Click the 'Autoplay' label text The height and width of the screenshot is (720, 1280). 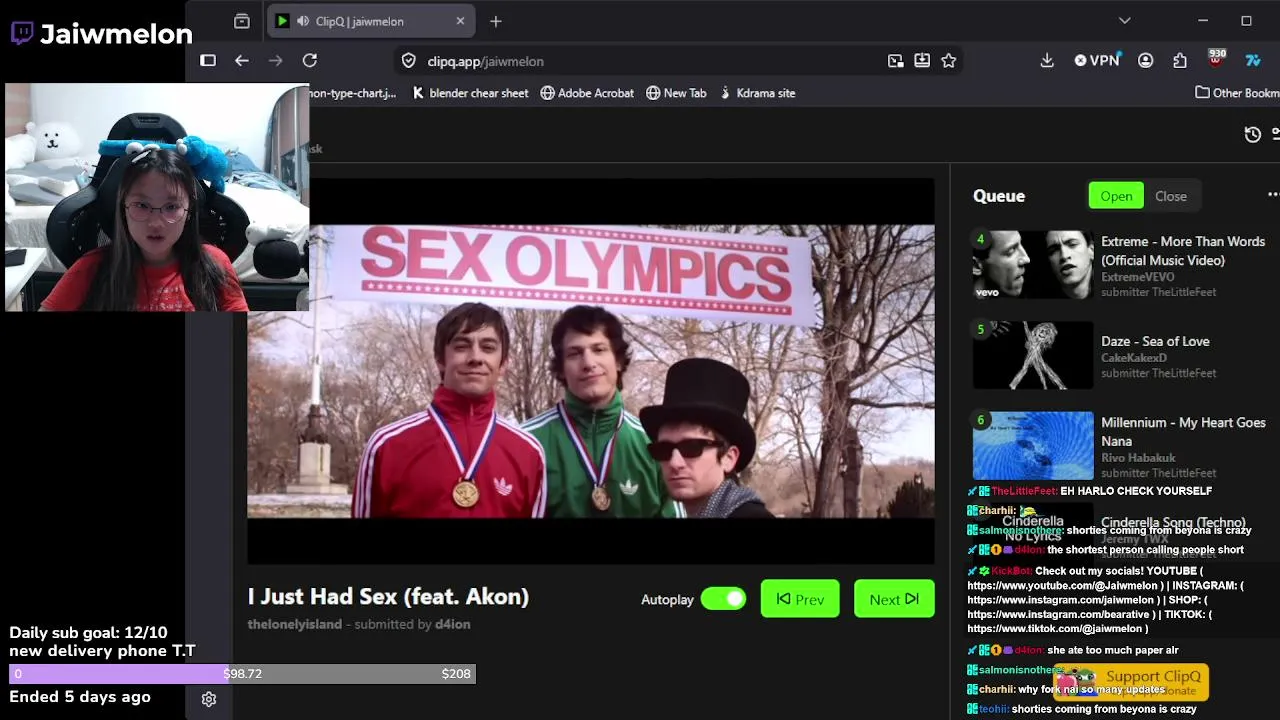tap(667, 599)
